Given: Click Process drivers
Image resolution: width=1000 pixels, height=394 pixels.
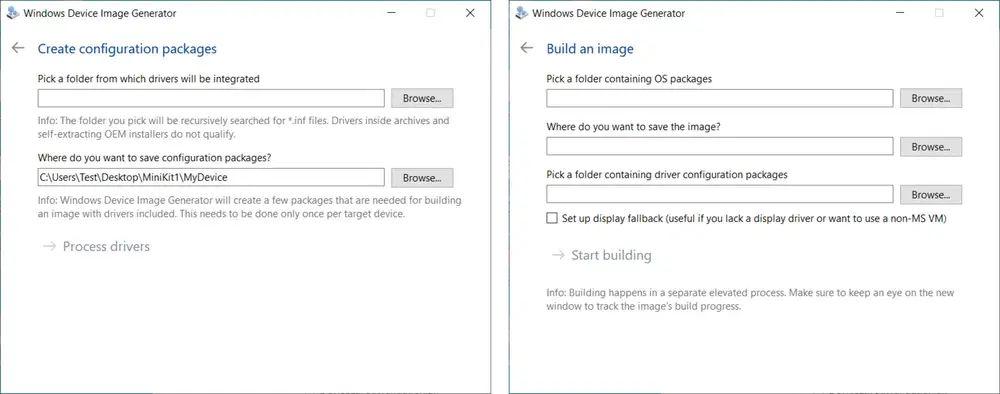Looking at the screenshot, I should coord(96,247).
